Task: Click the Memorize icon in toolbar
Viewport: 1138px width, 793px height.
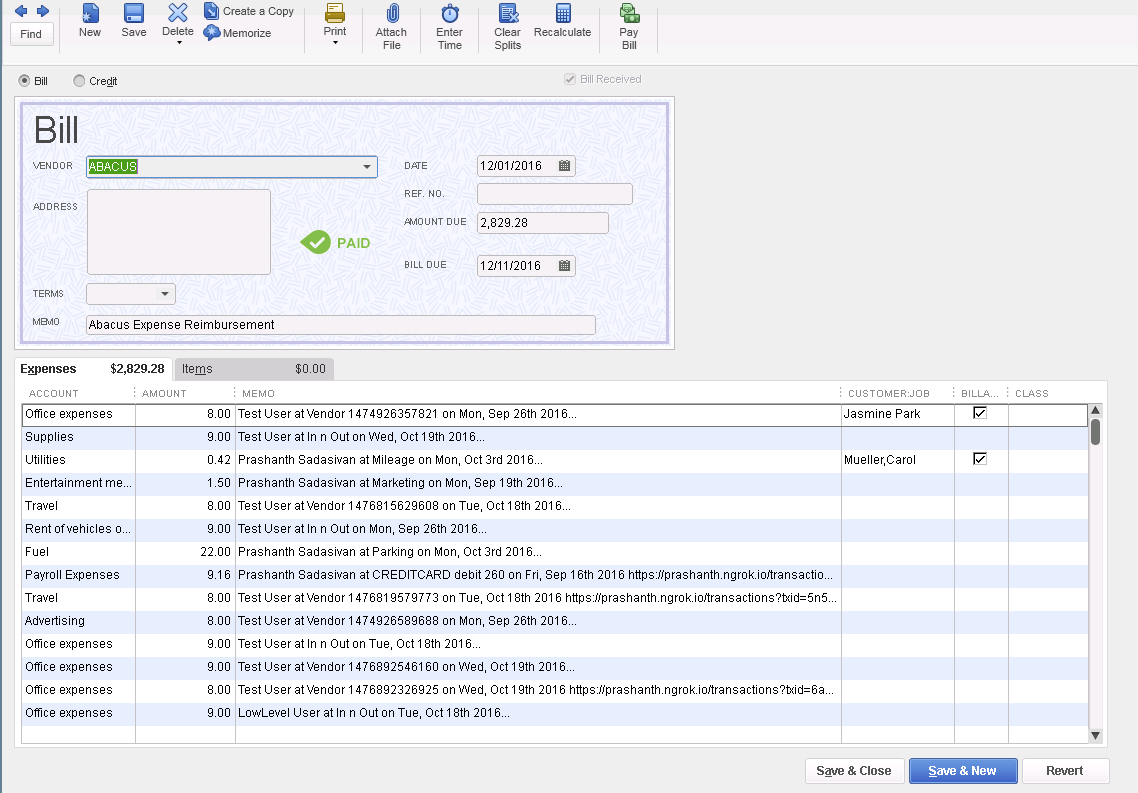Action: tap(212, 33)
